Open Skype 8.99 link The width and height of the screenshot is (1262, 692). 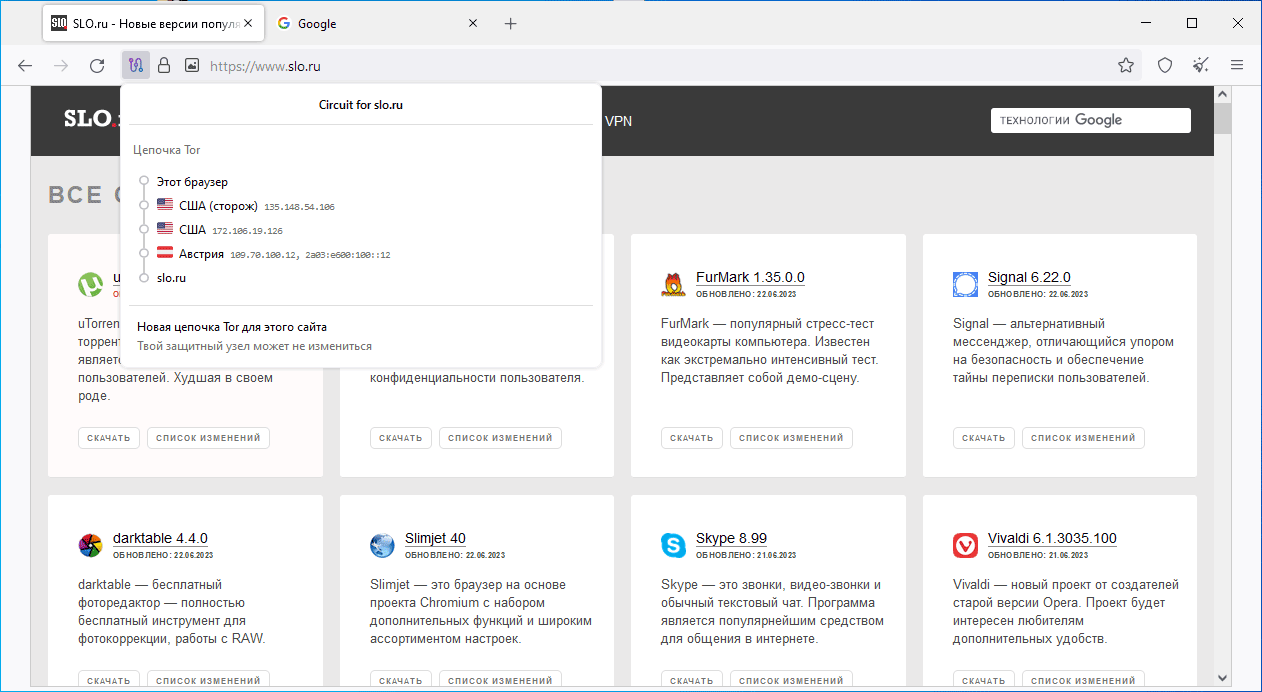tap(732, 538)
